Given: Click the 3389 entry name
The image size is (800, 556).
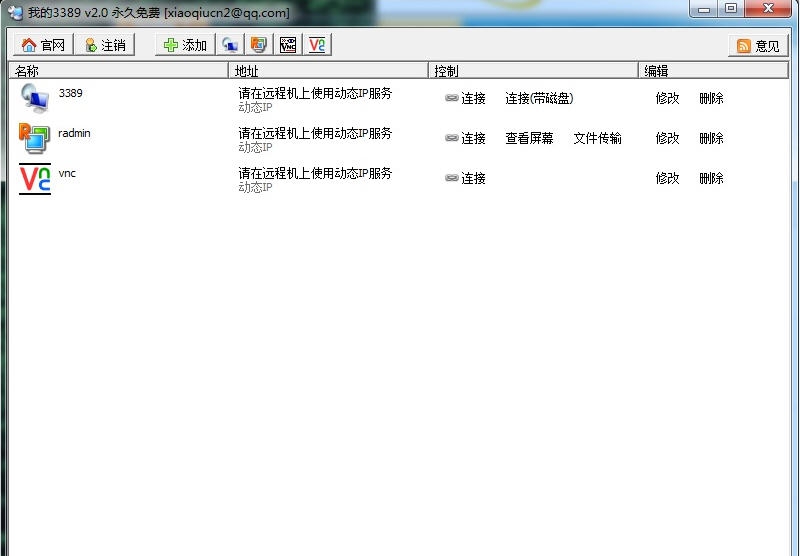Looking at the screenshot, I should pos(70,93).
